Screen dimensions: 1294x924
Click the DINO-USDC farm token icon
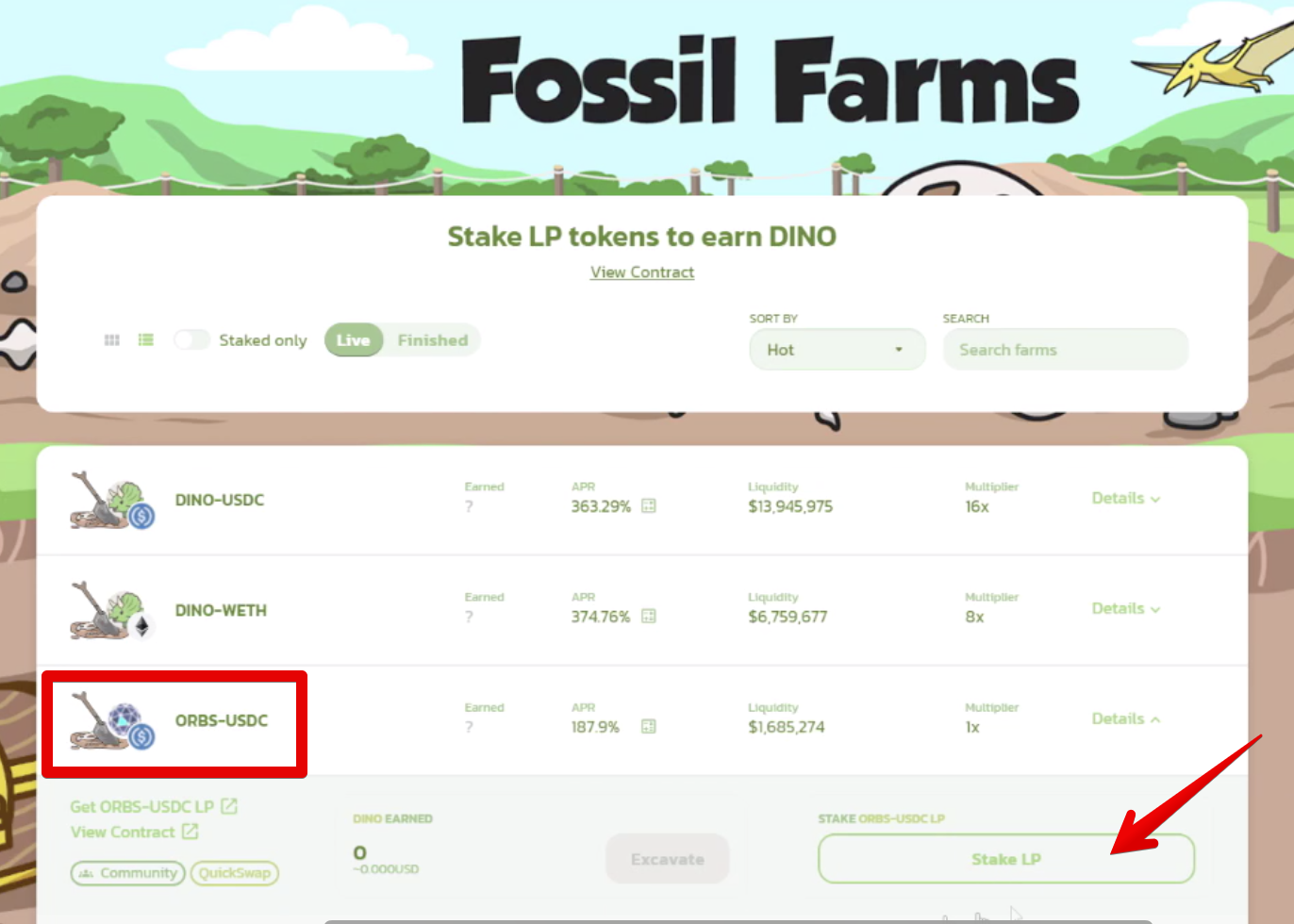click(112, 501)
